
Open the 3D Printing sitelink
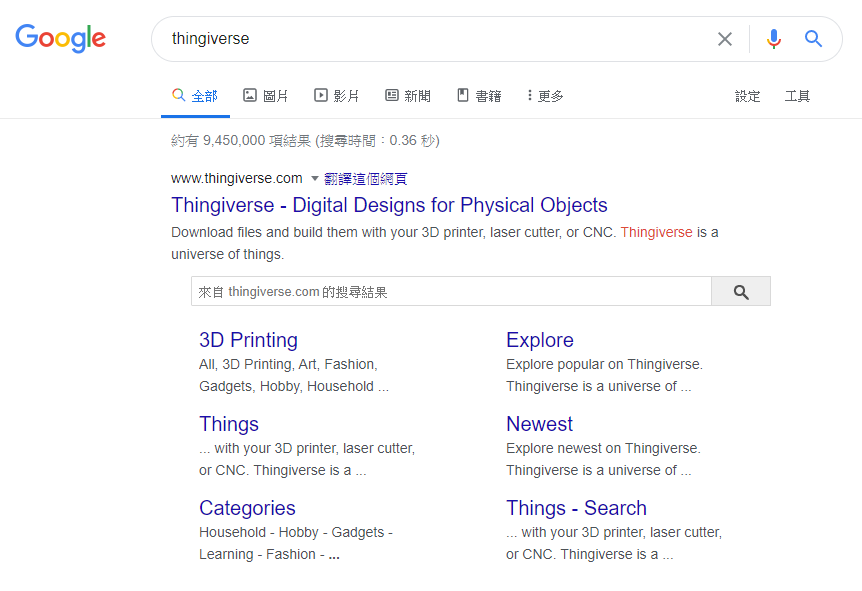pyautogui.click(x=248, y=340)
